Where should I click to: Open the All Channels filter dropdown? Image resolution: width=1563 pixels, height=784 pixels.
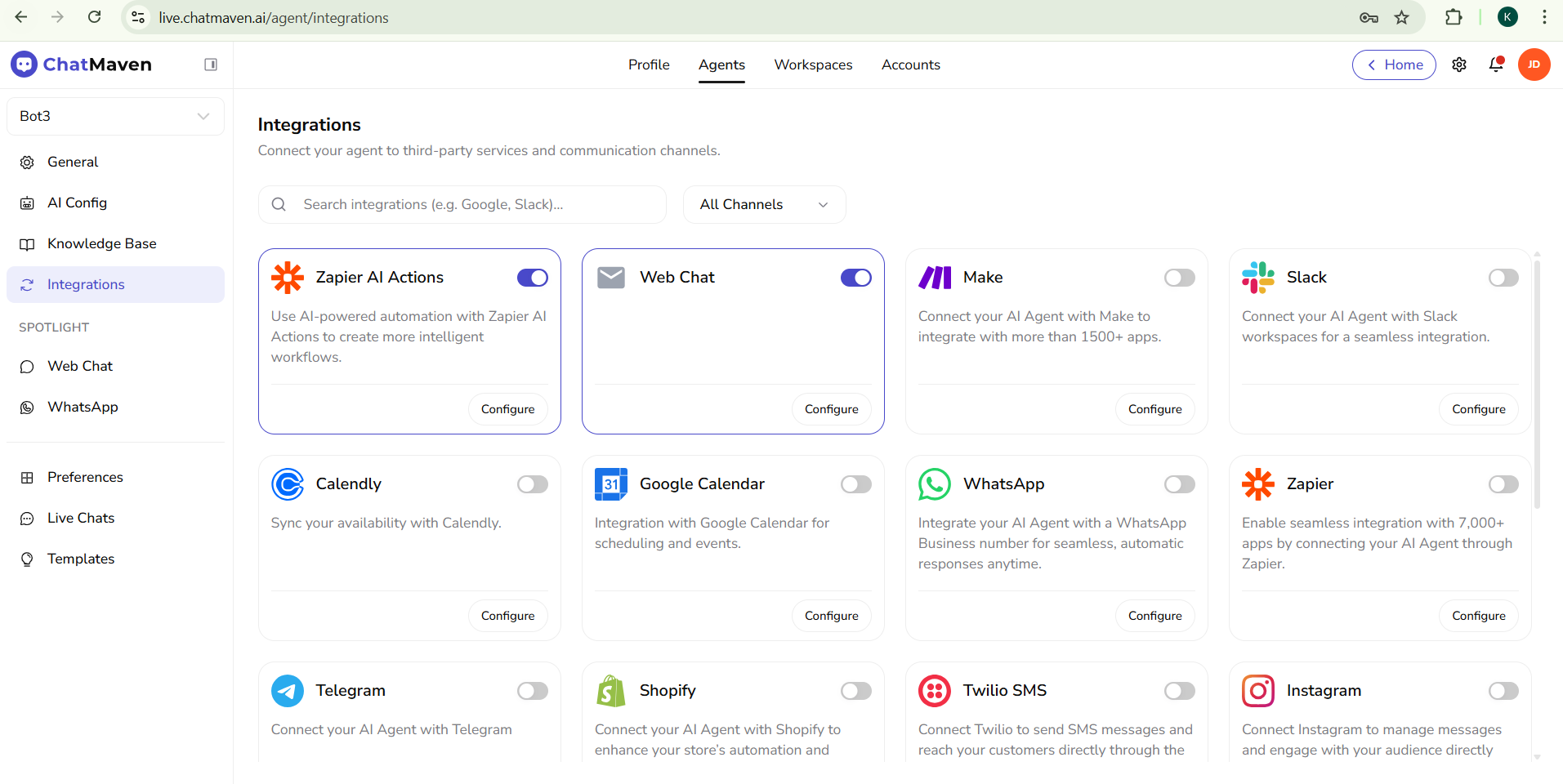point(763,204)
